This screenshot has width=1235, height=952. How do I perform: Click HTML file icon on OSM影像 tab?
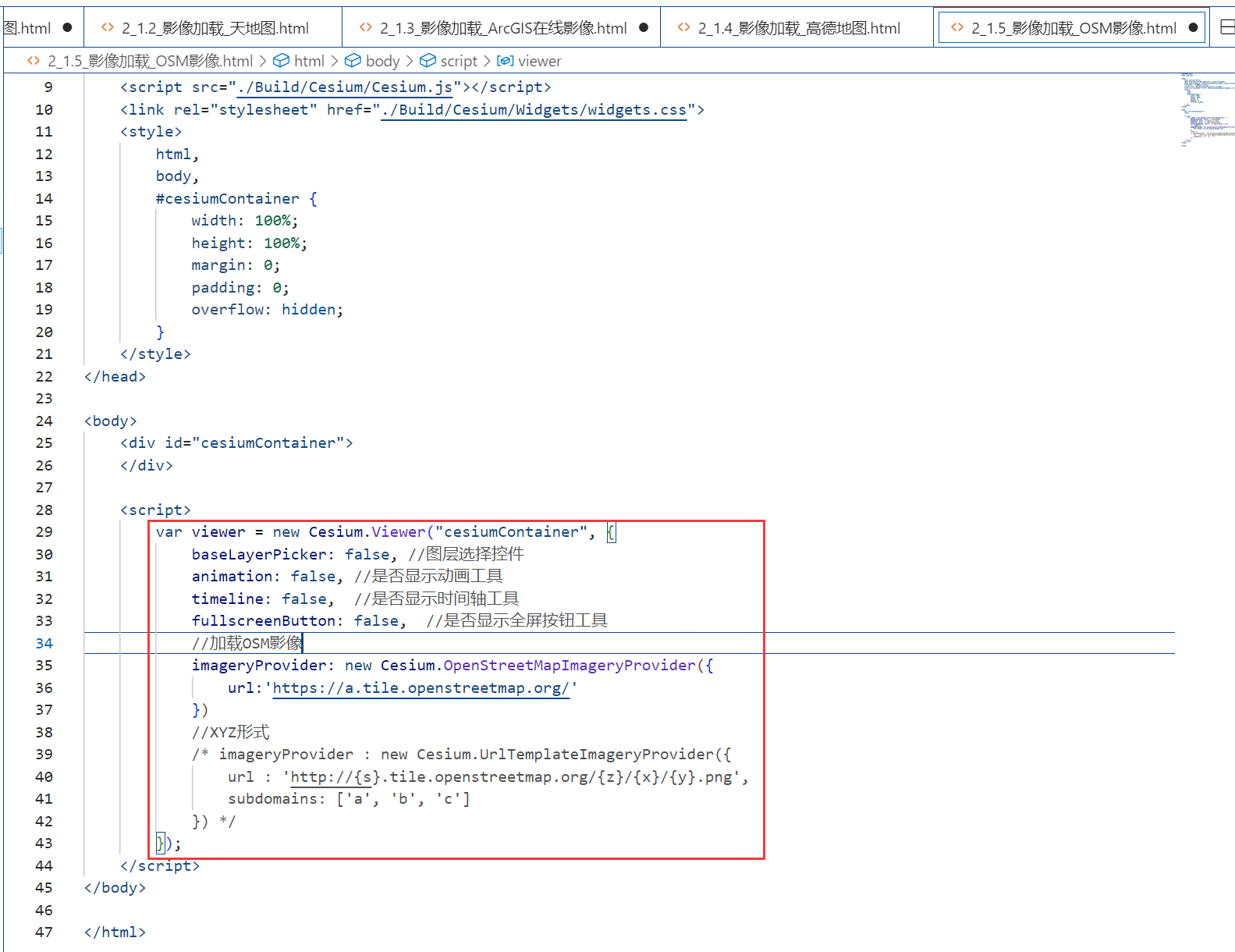[x=956, y=27]
